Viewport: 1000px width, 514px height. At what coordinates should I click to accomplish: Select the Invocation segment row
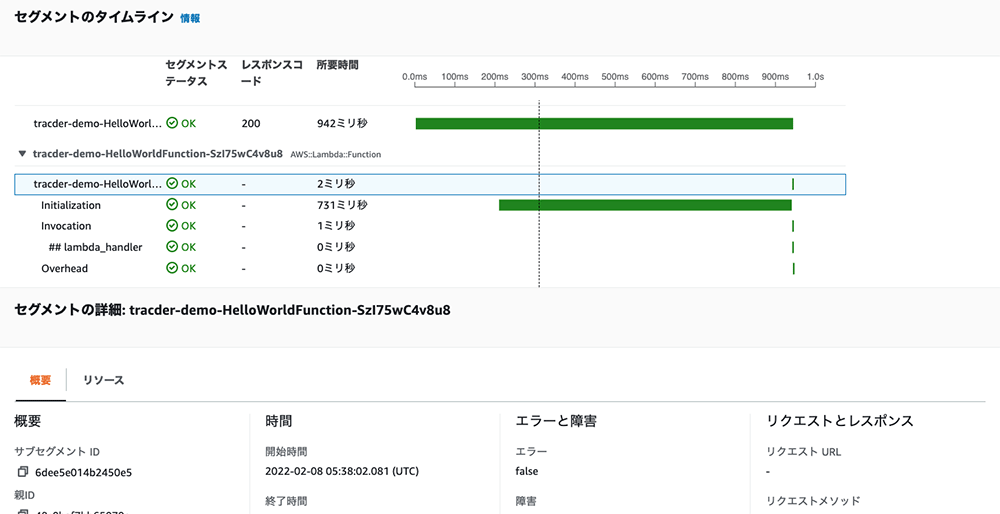430,226
